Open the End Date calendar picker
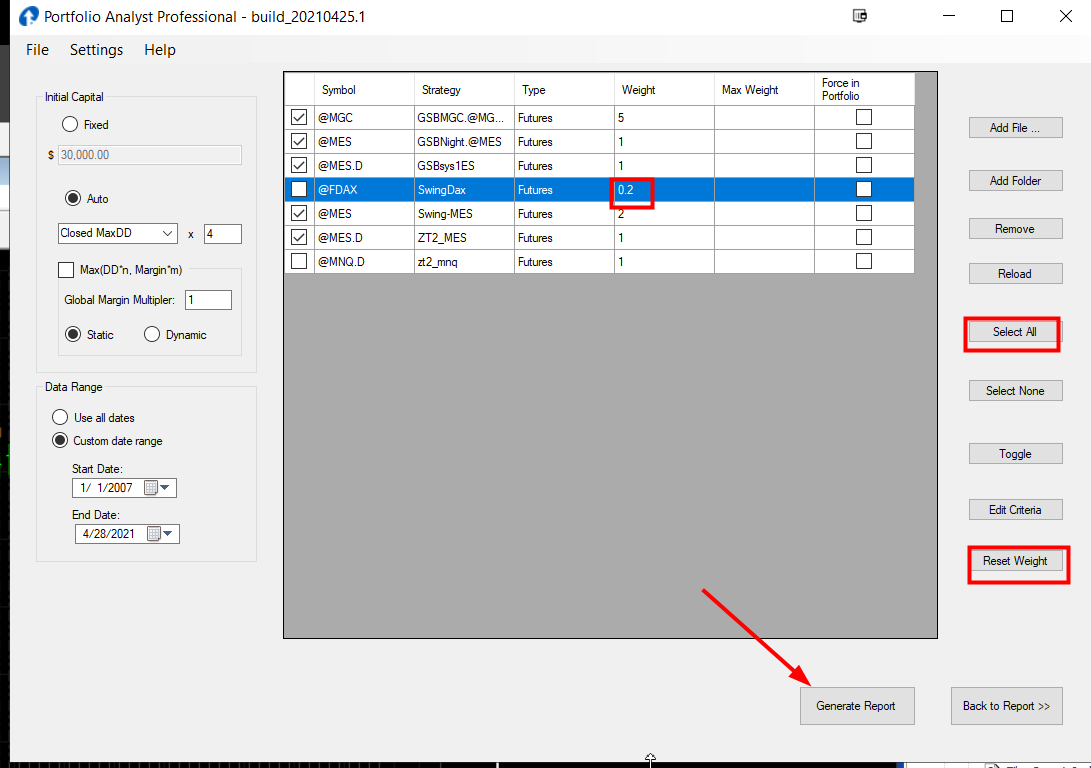The width and height of the screenshot is (1091, 768). coord(154,534)
